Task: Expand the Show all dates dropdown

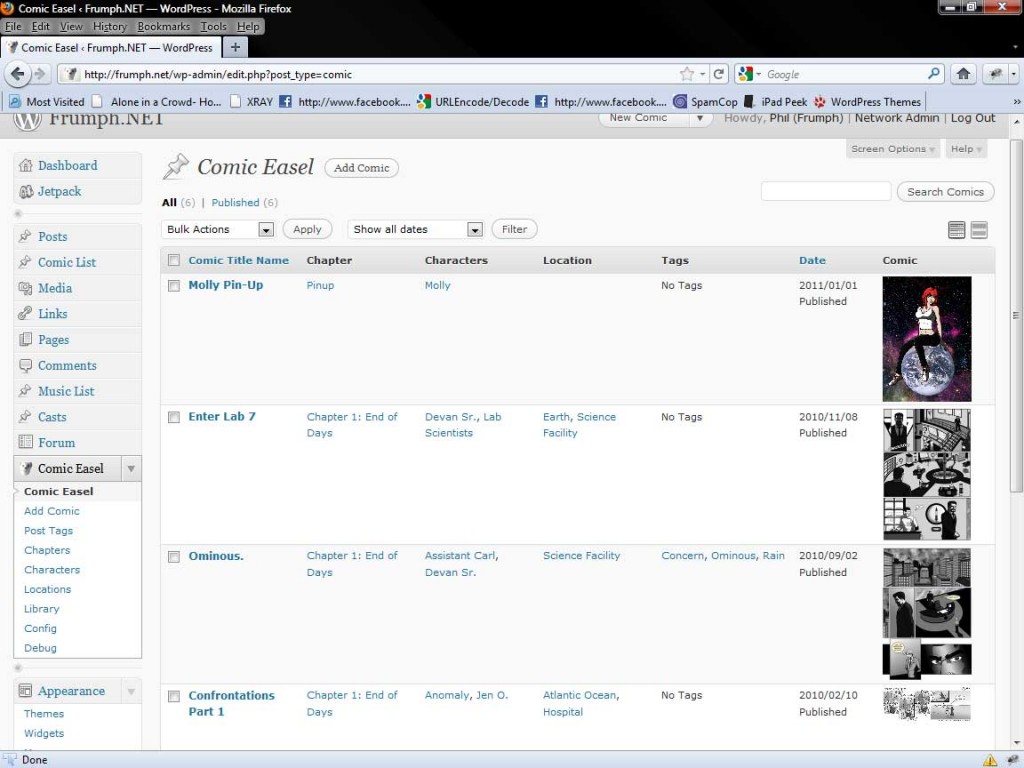Action: [x=416, y=229]
